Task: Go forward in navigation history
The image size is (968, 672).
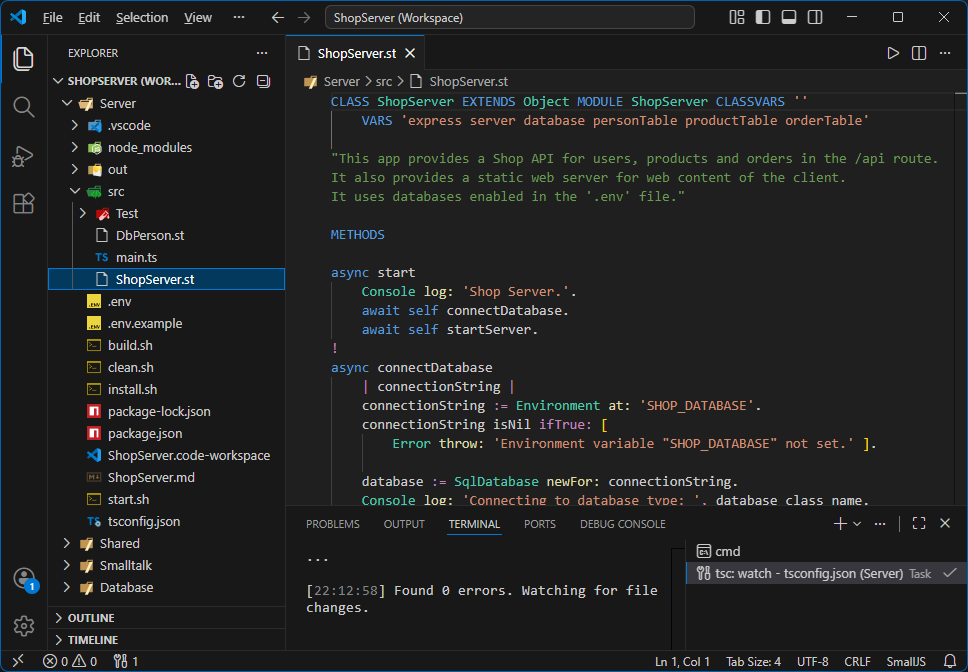Action: coord(304,17)
